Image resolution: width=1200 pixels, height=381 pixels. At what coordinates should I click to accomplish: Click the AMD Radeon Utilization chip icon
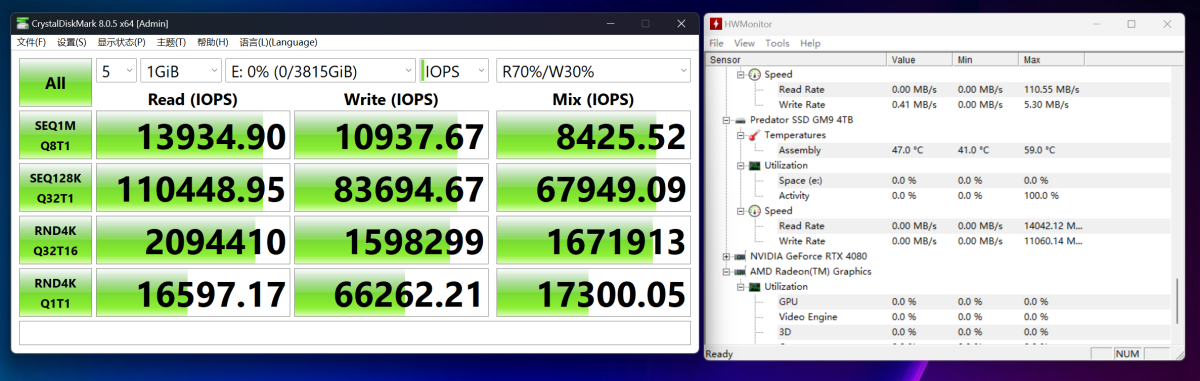coord(754,286)
